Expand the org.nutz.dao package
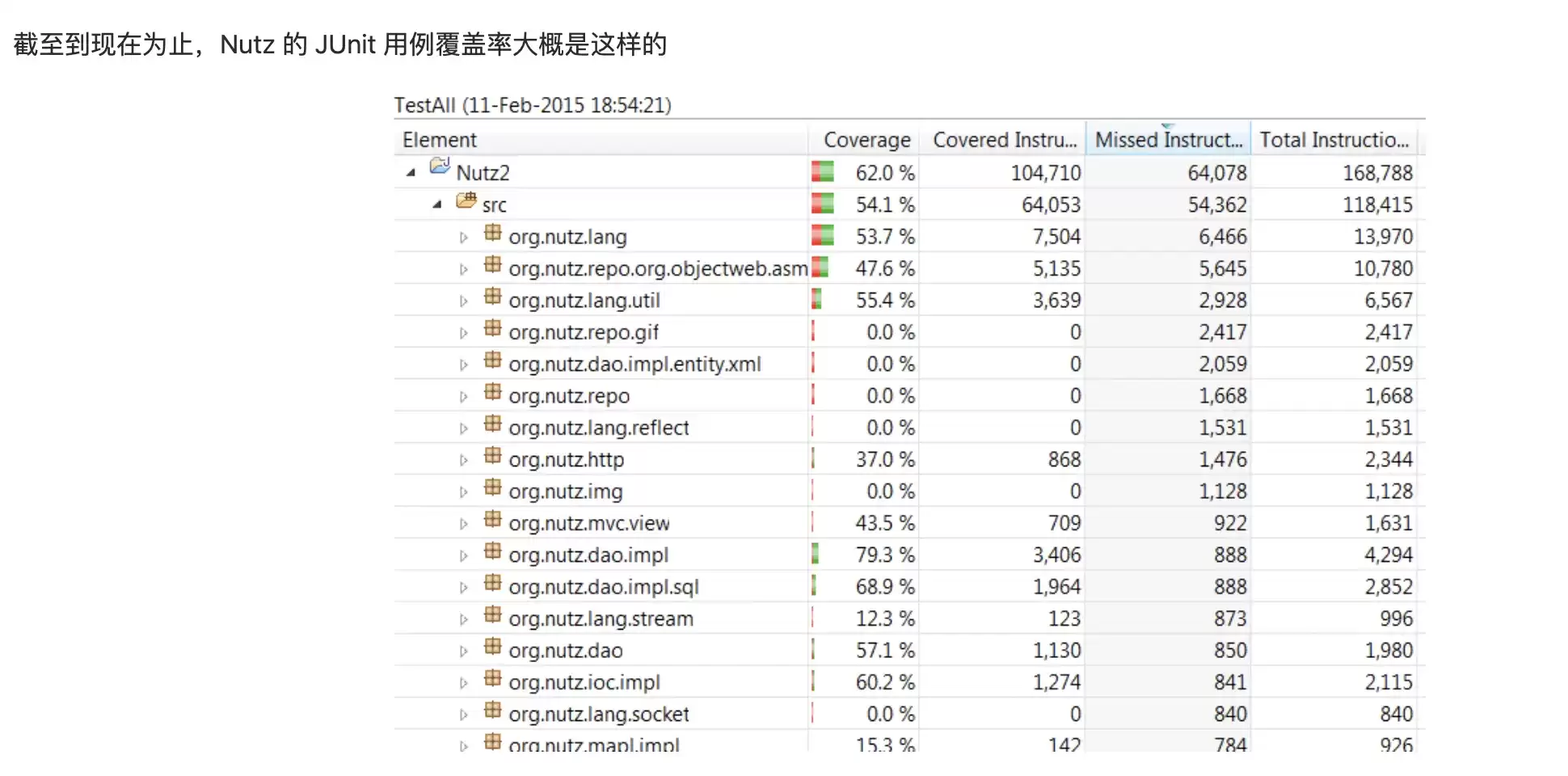Viewport: 1568px width, 776px height. (463, 651)
